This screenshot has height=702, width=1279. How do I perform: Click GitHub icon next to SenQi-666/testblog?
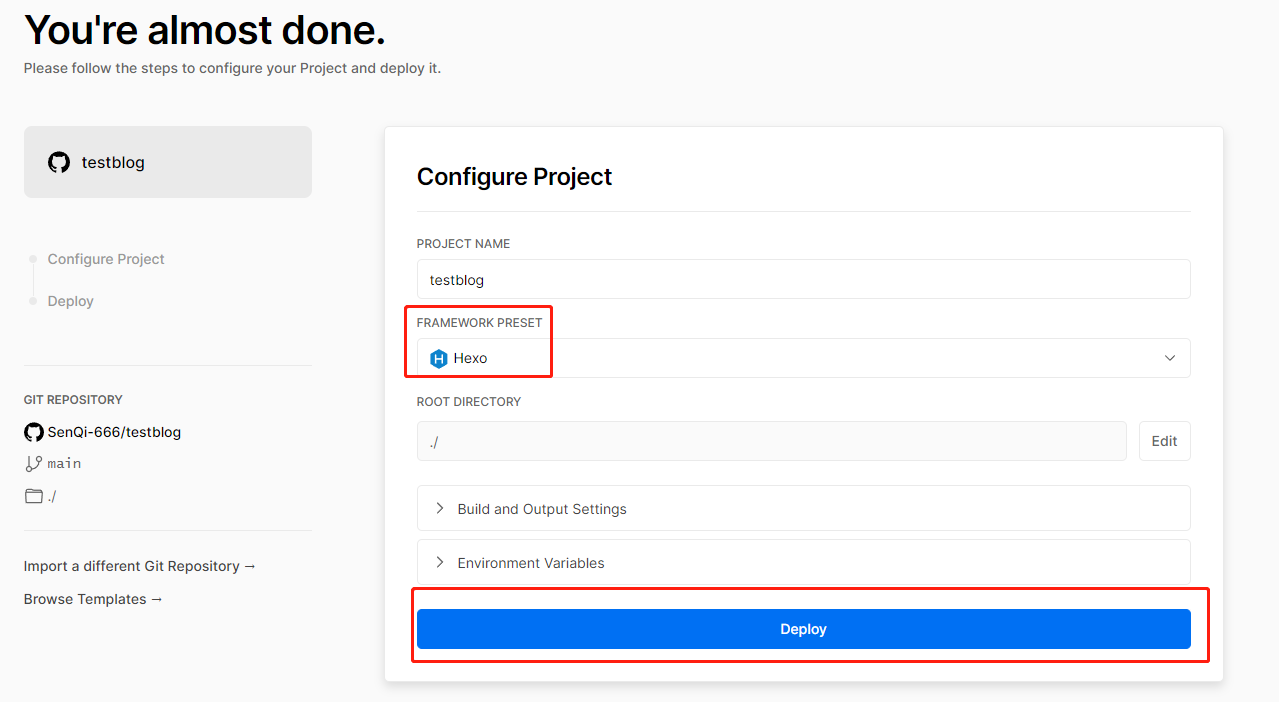[34, 432]
